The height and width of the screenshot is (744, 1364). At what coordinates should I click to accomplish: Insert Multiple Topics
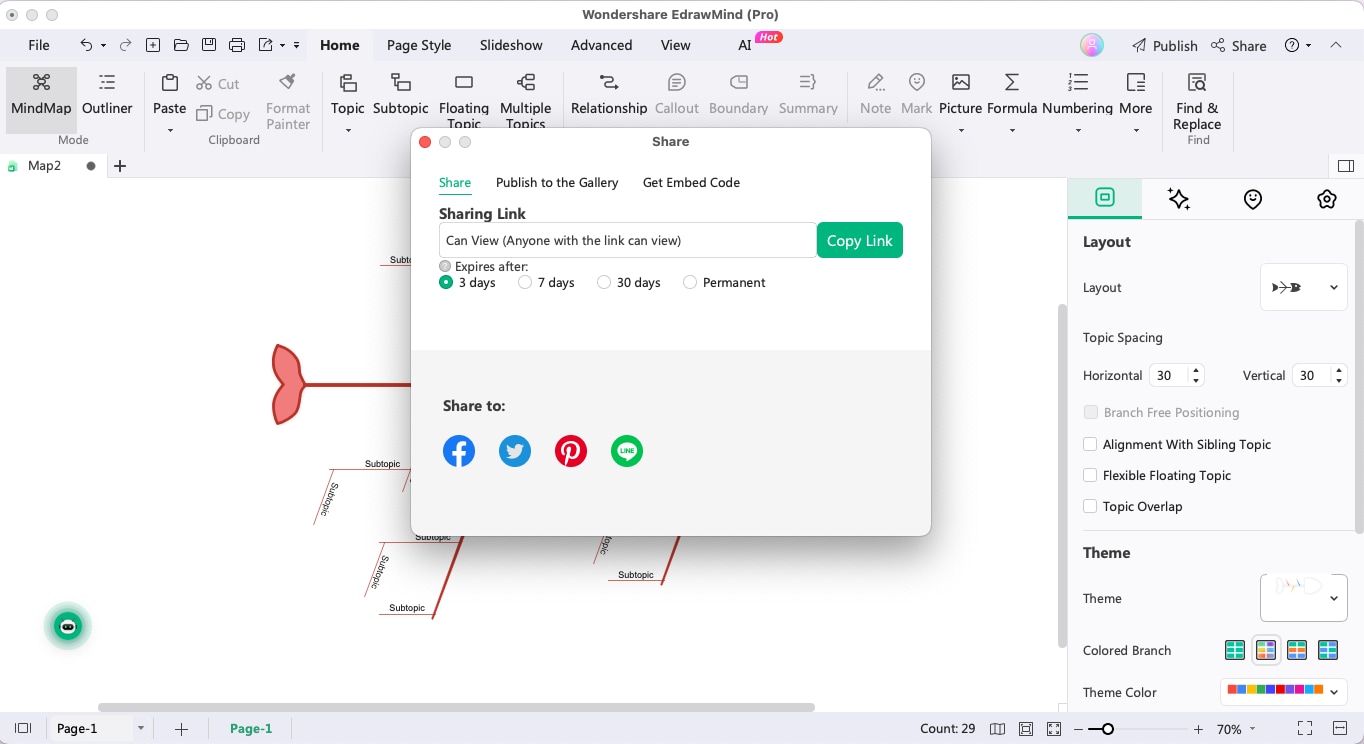coord(526,100)
